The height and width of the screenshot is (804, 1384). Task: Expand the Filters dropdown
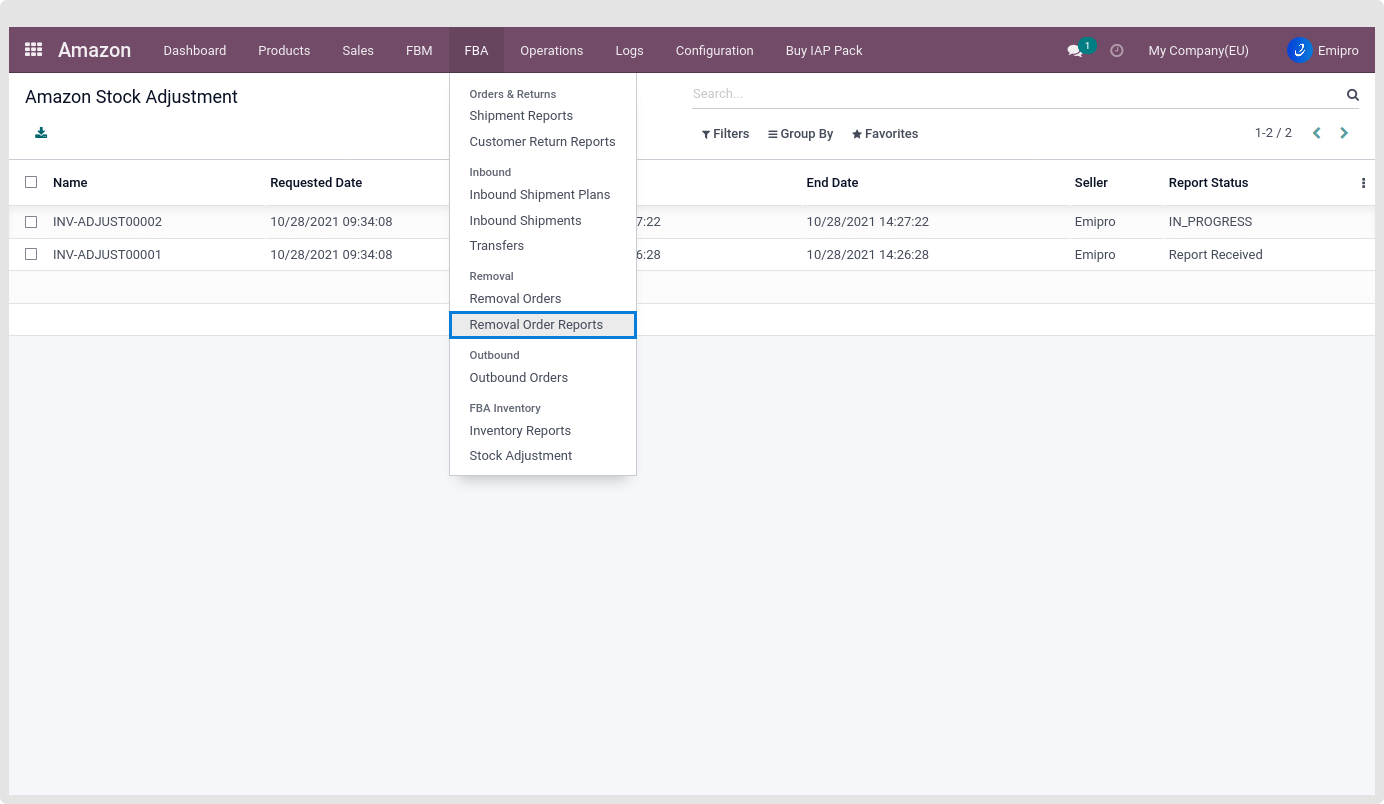click(x=725, y=134)
